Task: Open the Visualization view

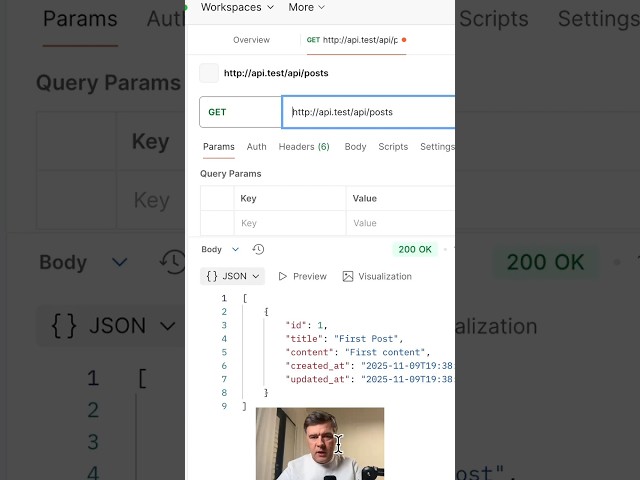Action: coord(377,276)
